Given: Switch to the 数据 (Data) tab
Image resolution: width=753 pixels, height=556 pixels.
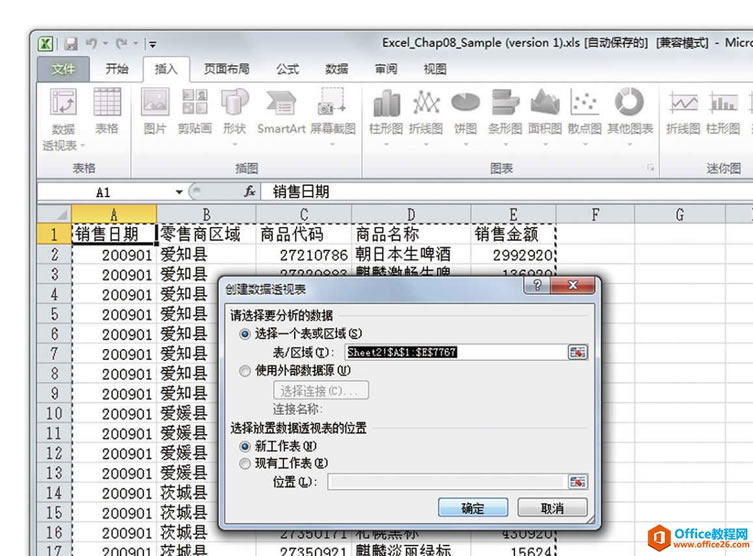Looking at the screenshot, I should click(x=336, y=69).
